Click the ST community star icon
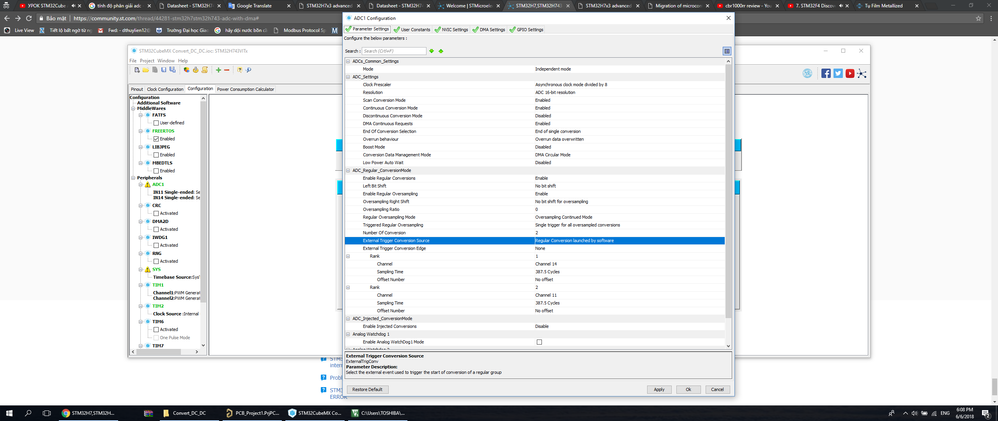998x421 pixels. [x=862, y=73]
